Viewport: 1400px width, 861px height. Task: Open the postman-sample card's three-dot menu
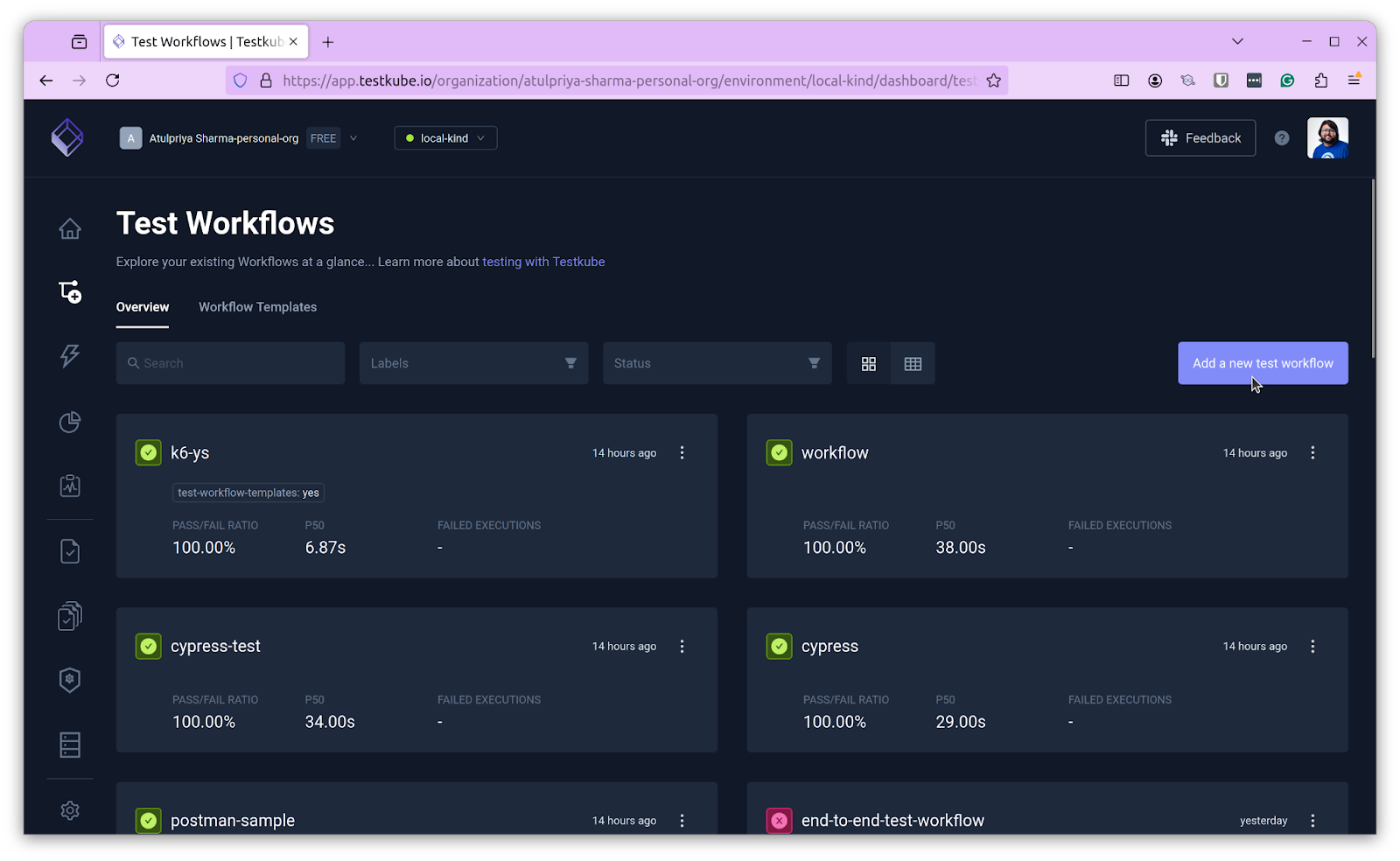[x=682, y=821]
